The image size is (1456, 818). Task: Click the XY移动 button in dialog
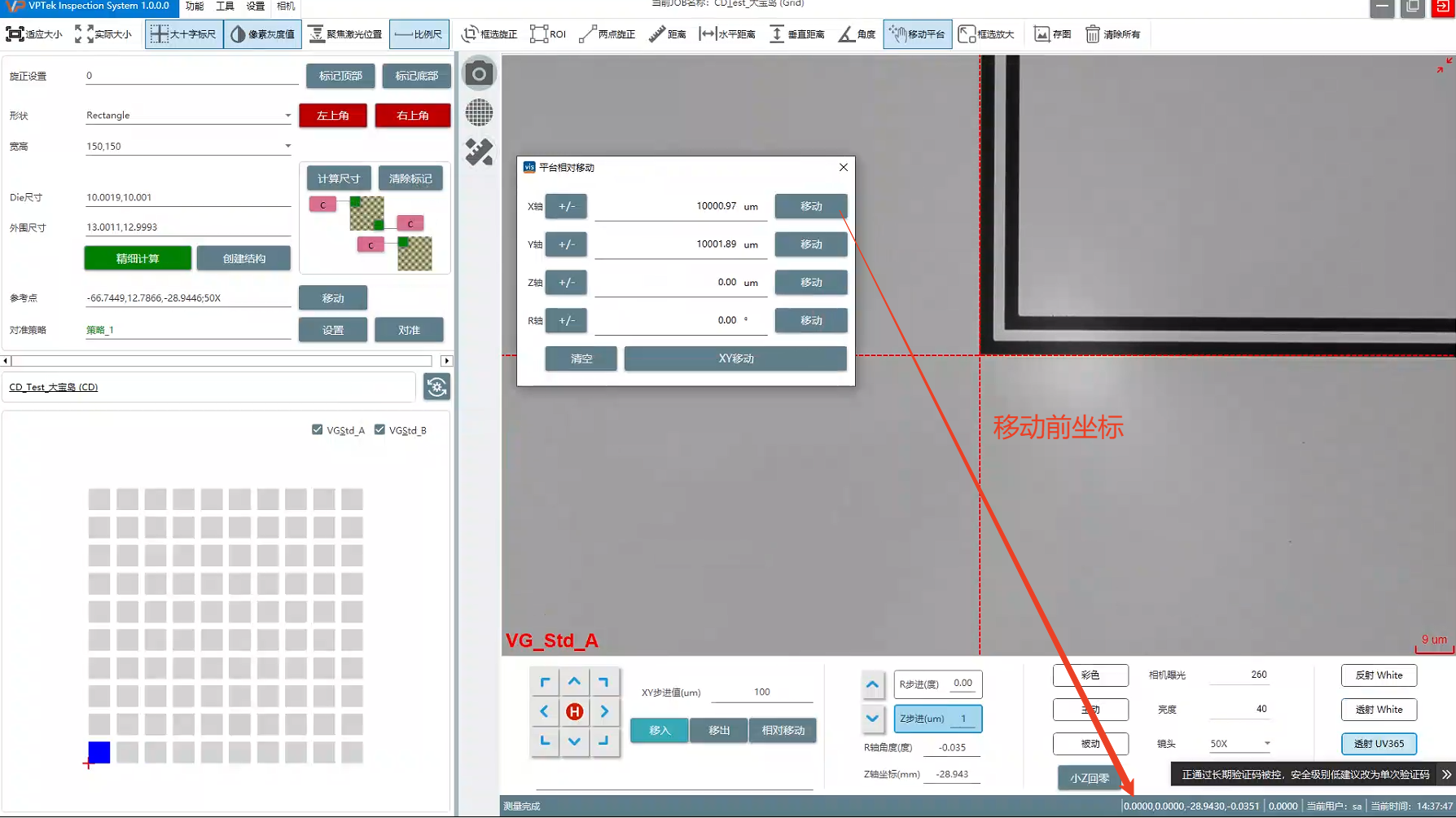pos(735,358)
